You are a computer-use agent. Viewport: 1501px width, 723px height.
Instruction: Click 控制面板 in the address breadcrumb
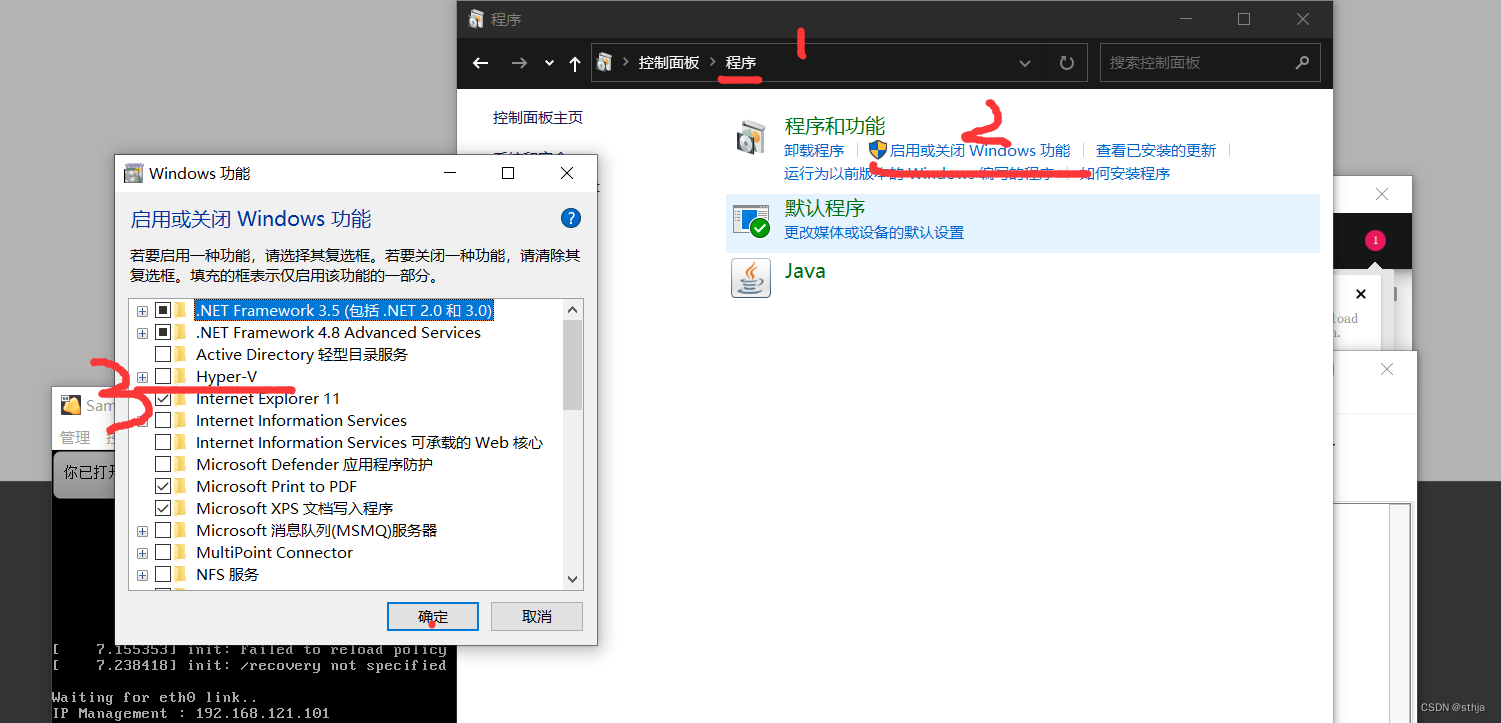669,62
